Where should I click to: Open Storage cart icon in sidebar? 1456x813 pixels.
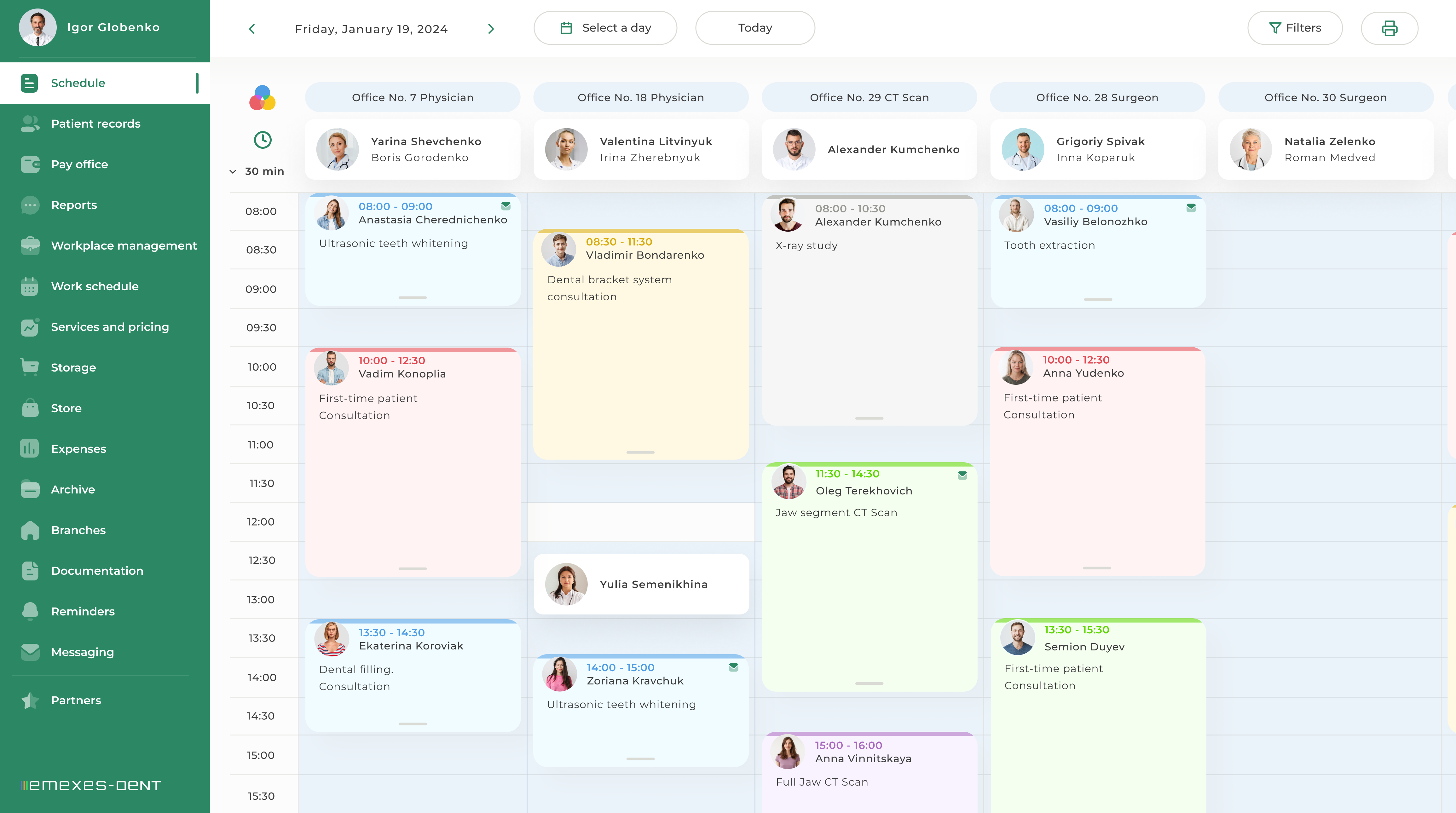(x=29, y=367)
